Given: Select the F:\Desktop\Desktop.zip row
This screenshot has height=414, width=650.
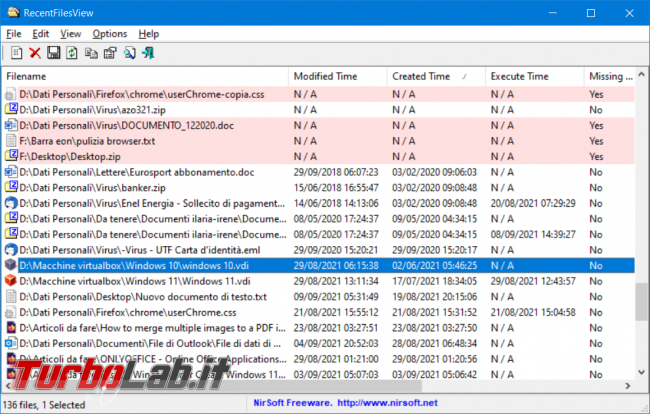Looking at the screenshot, I should click(x=319, y=157).
